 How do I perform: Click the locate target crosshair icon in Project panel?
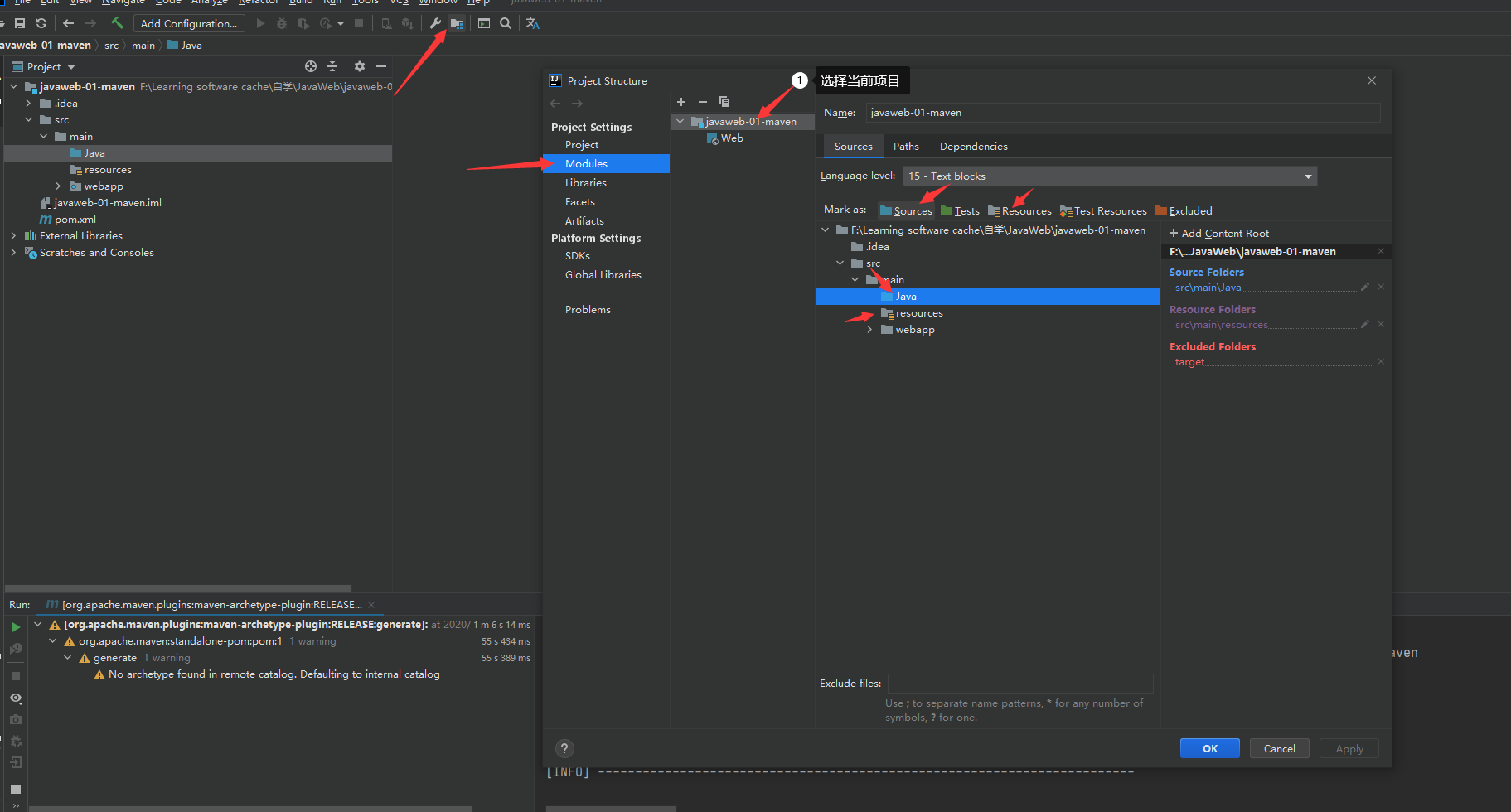point(311,66)
